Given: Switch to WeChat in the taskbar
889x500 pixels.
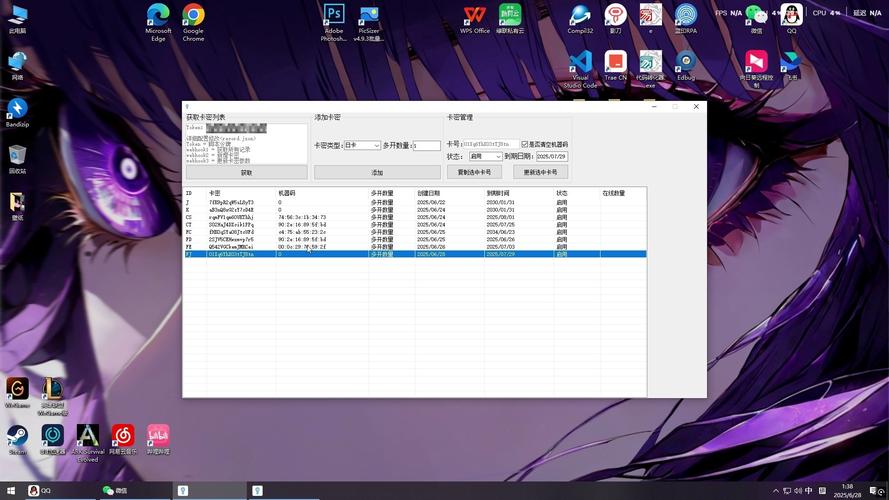Looking at the screenshot, I should 115,491.
